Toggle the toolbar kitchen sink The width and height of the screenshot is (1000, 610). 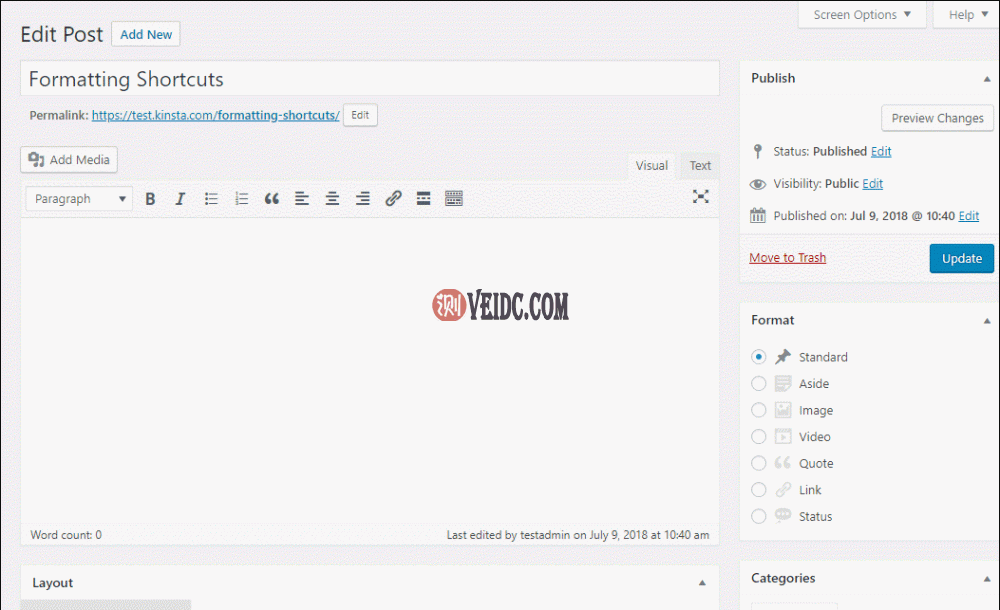[x=454, y=199]
